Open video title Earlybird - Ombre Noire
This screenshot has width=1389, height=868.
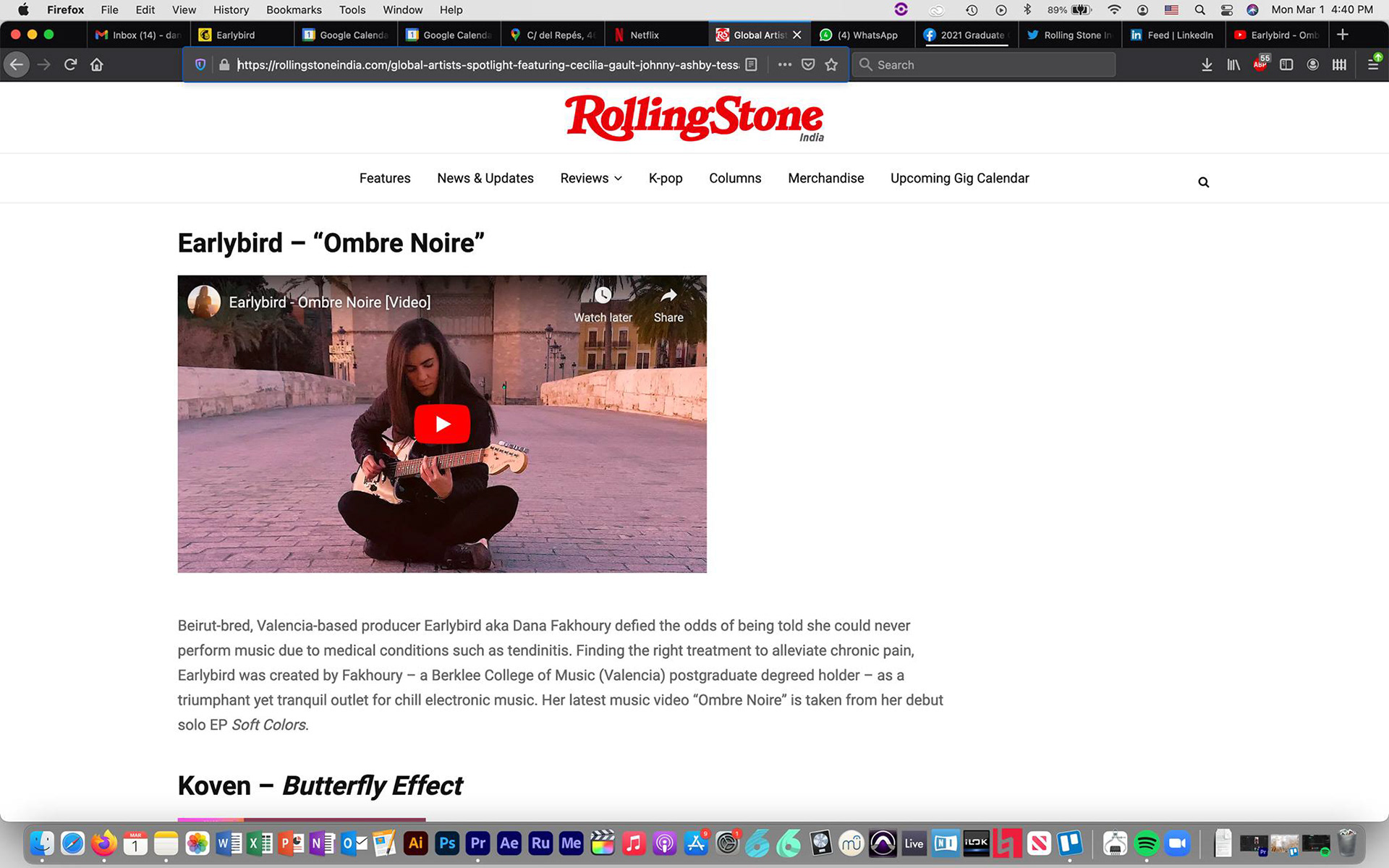[330, 302]
